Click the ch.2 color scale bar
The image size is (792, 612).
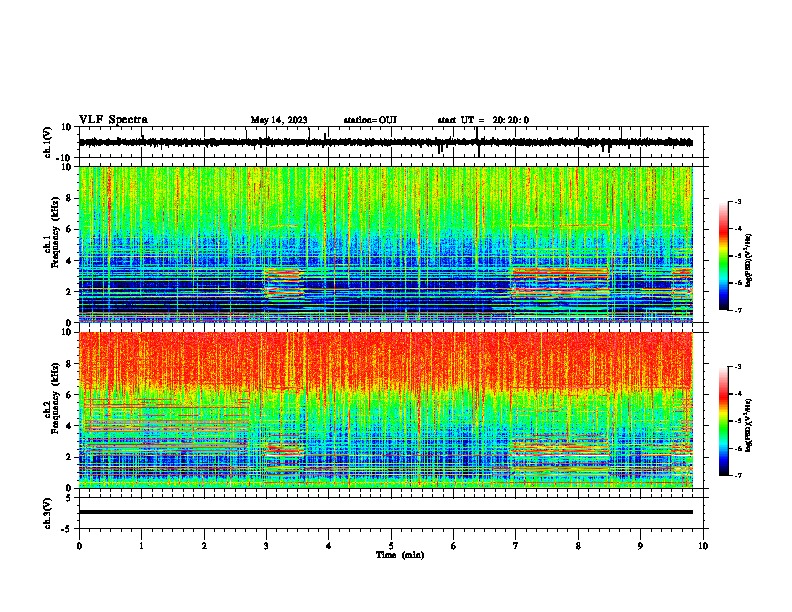point(724,421)
